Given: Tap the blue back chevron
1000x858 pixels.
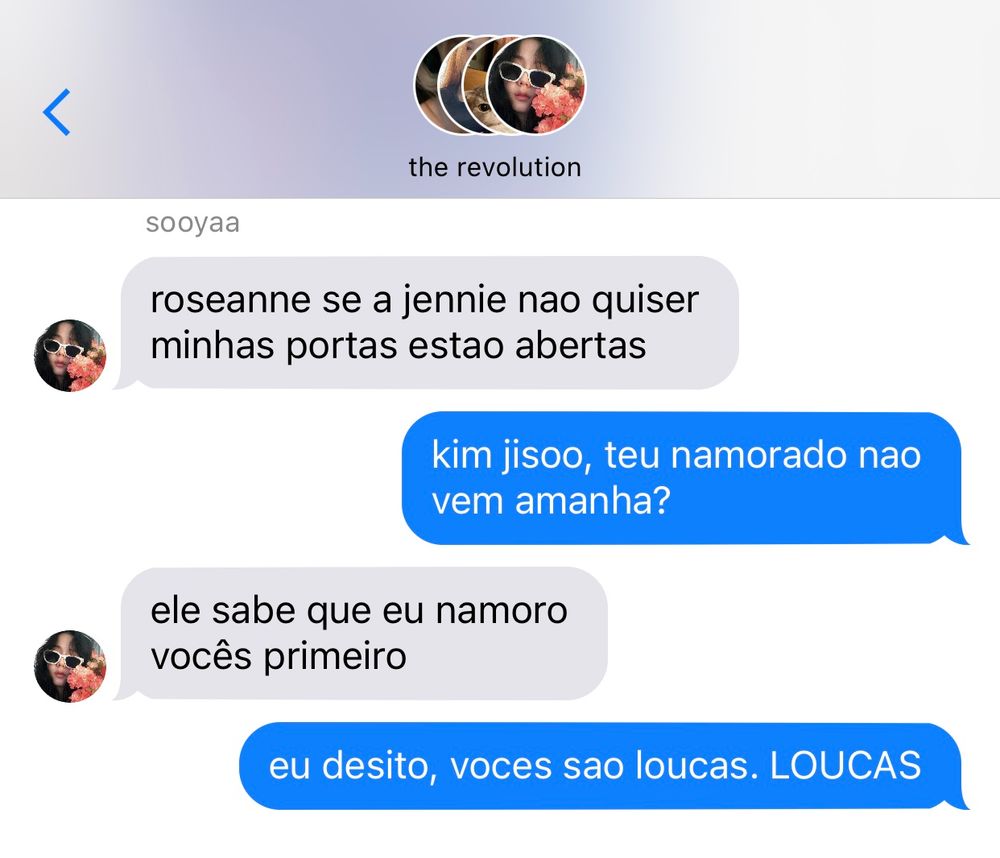Looking at the screenshot, I should [57, 112].
